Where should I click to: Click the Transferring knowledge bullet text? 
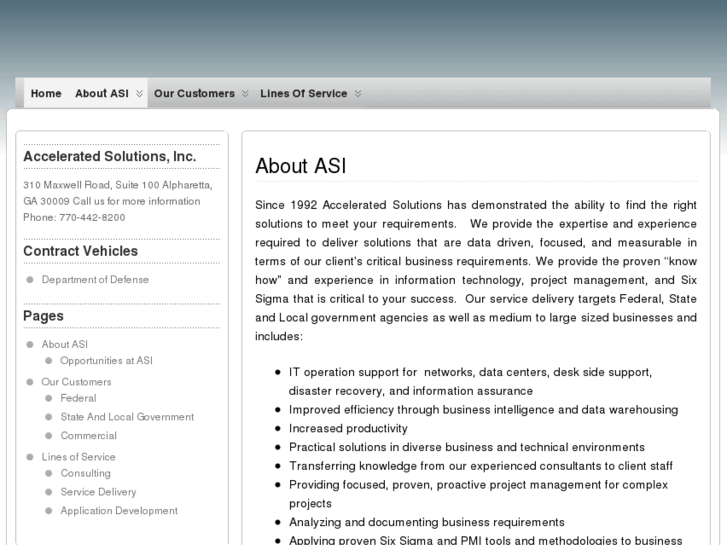click(481, 466)
